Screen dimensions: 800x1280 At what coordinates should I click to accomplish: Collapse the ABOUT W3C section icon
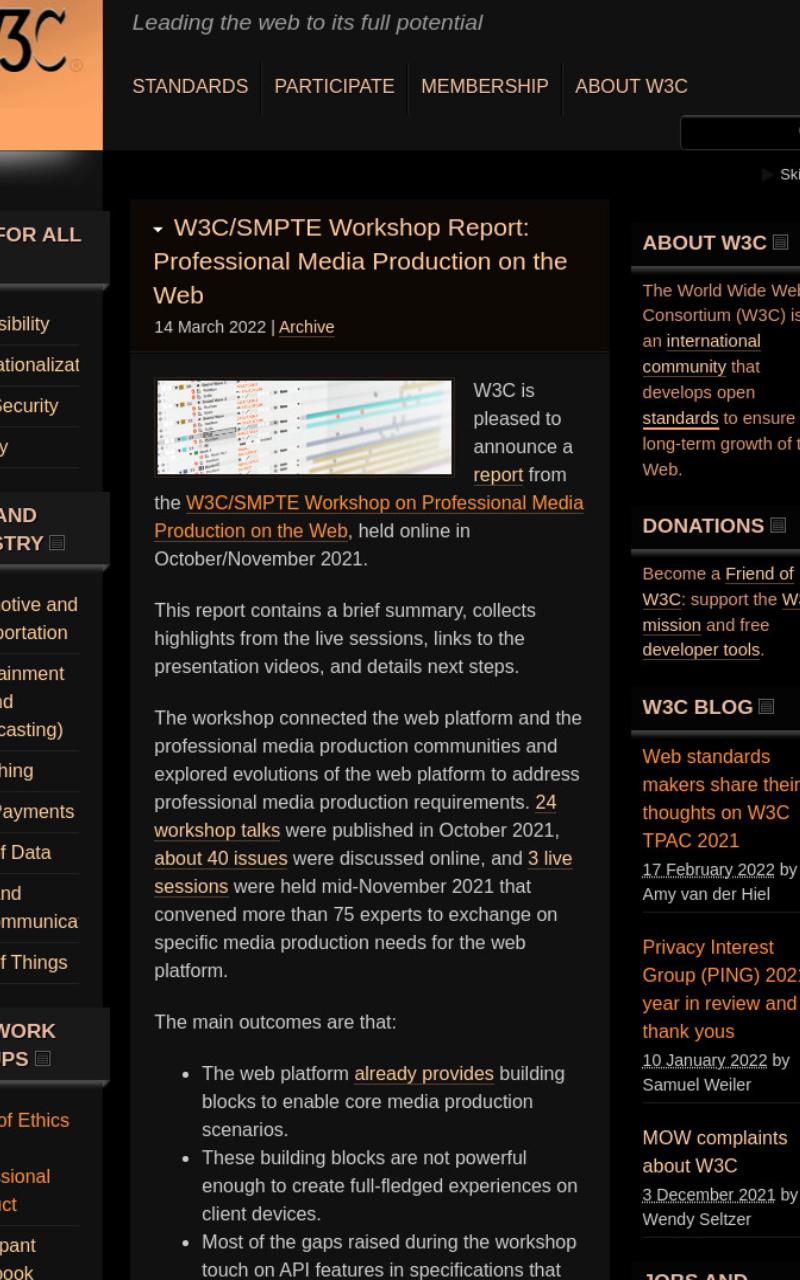coord(781,242)
